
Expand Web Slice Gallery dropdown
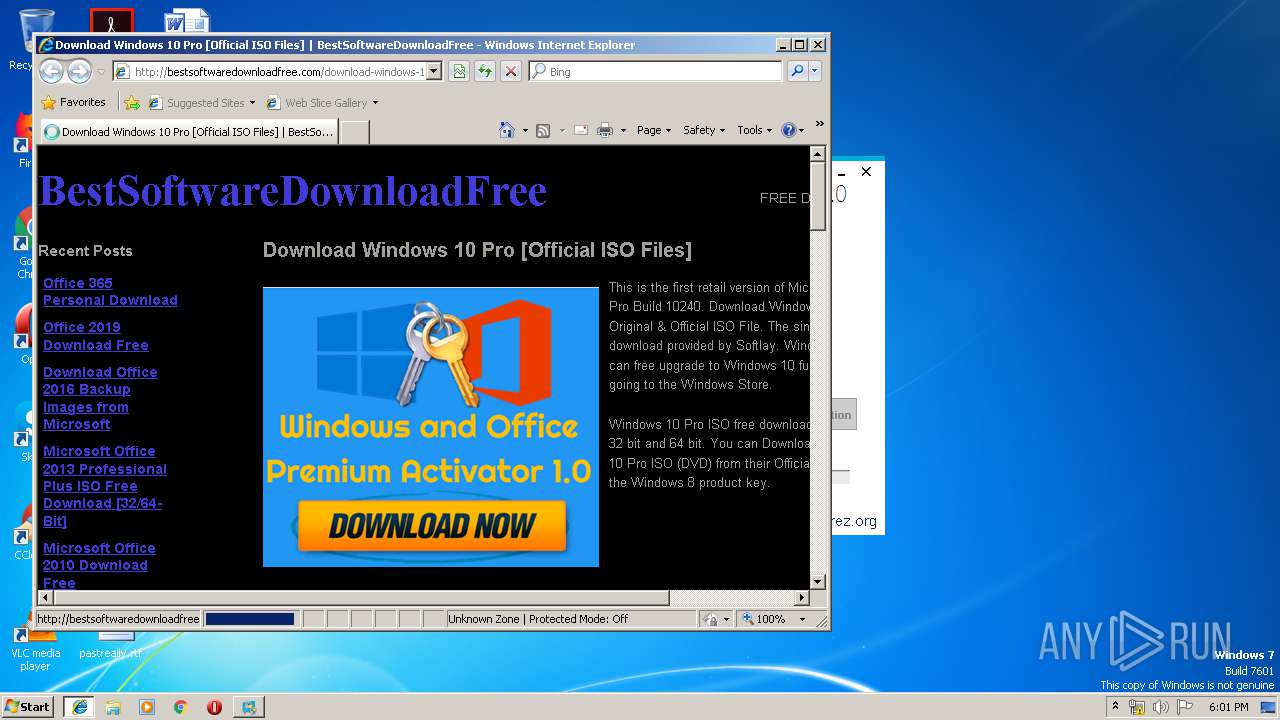pos(375,102)
